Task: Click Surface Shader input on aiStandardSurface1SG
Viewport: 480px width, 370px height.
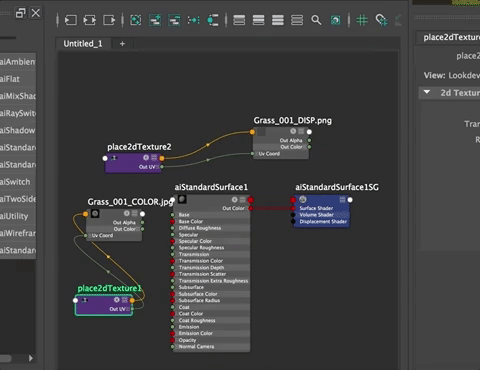Action: click(293, 208)
